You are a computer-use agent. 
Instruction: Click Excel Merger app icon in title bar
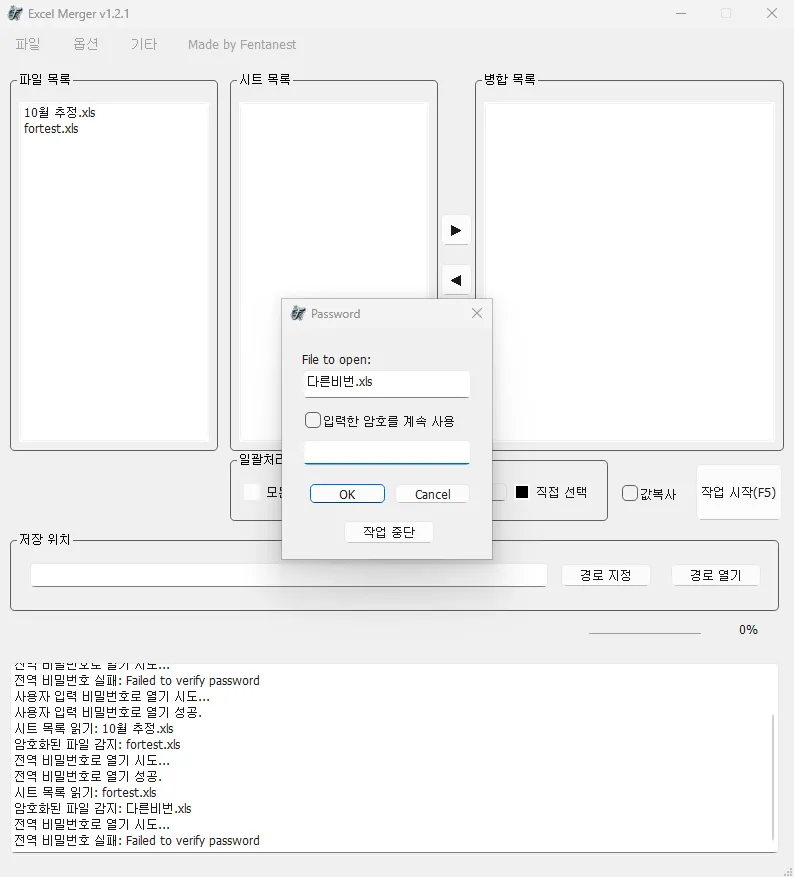15,13
